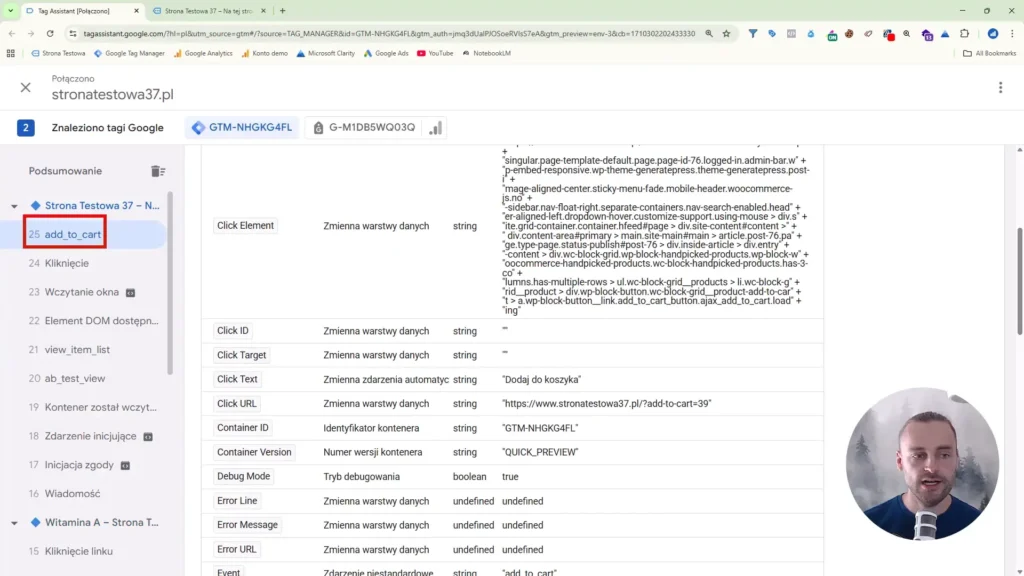Viewport: 1024px width, 576px height.
Task: Click the sidebar event list scrollbar
Action: pos(170,283)
